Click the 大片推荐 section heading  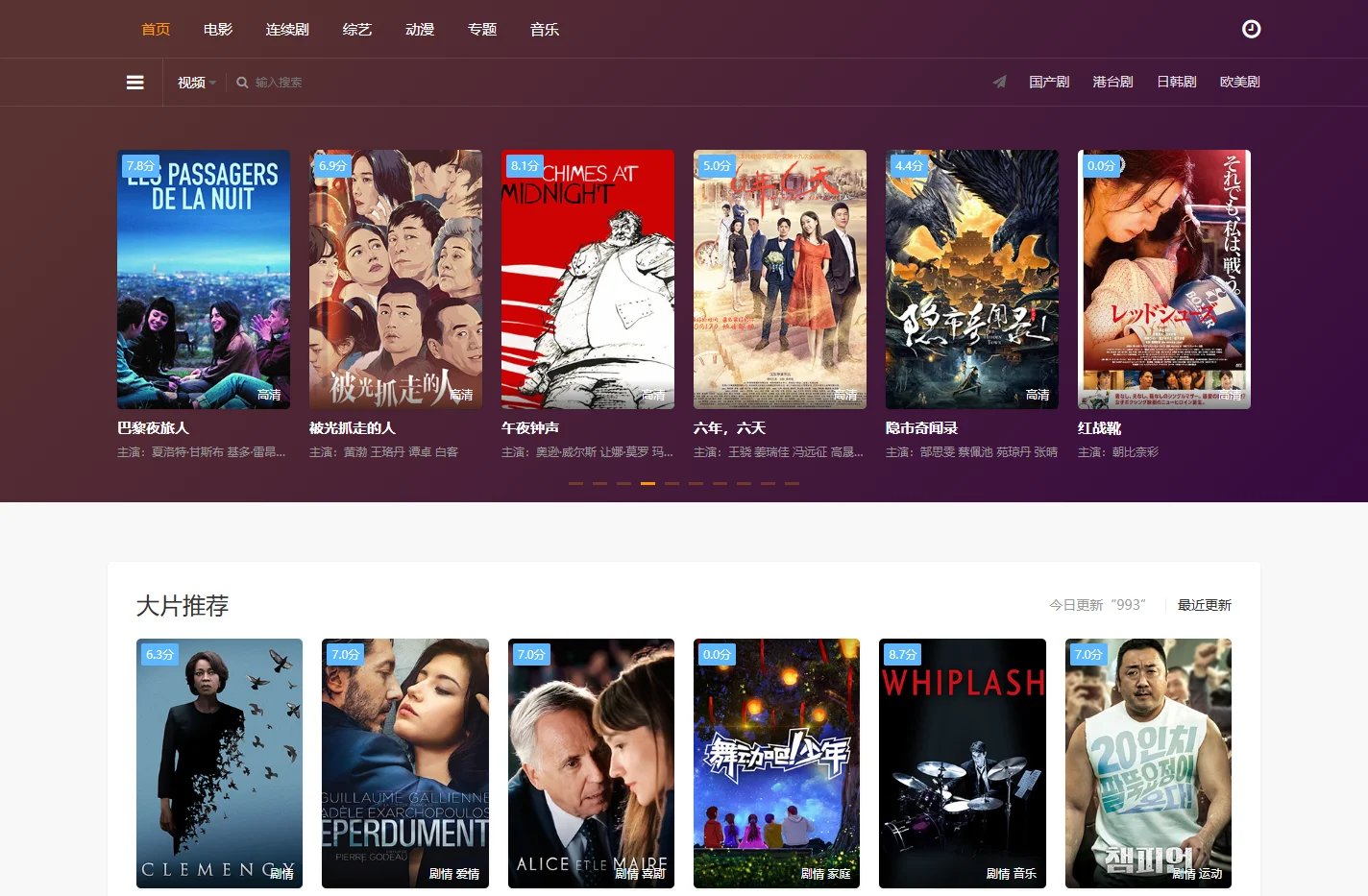183,606
